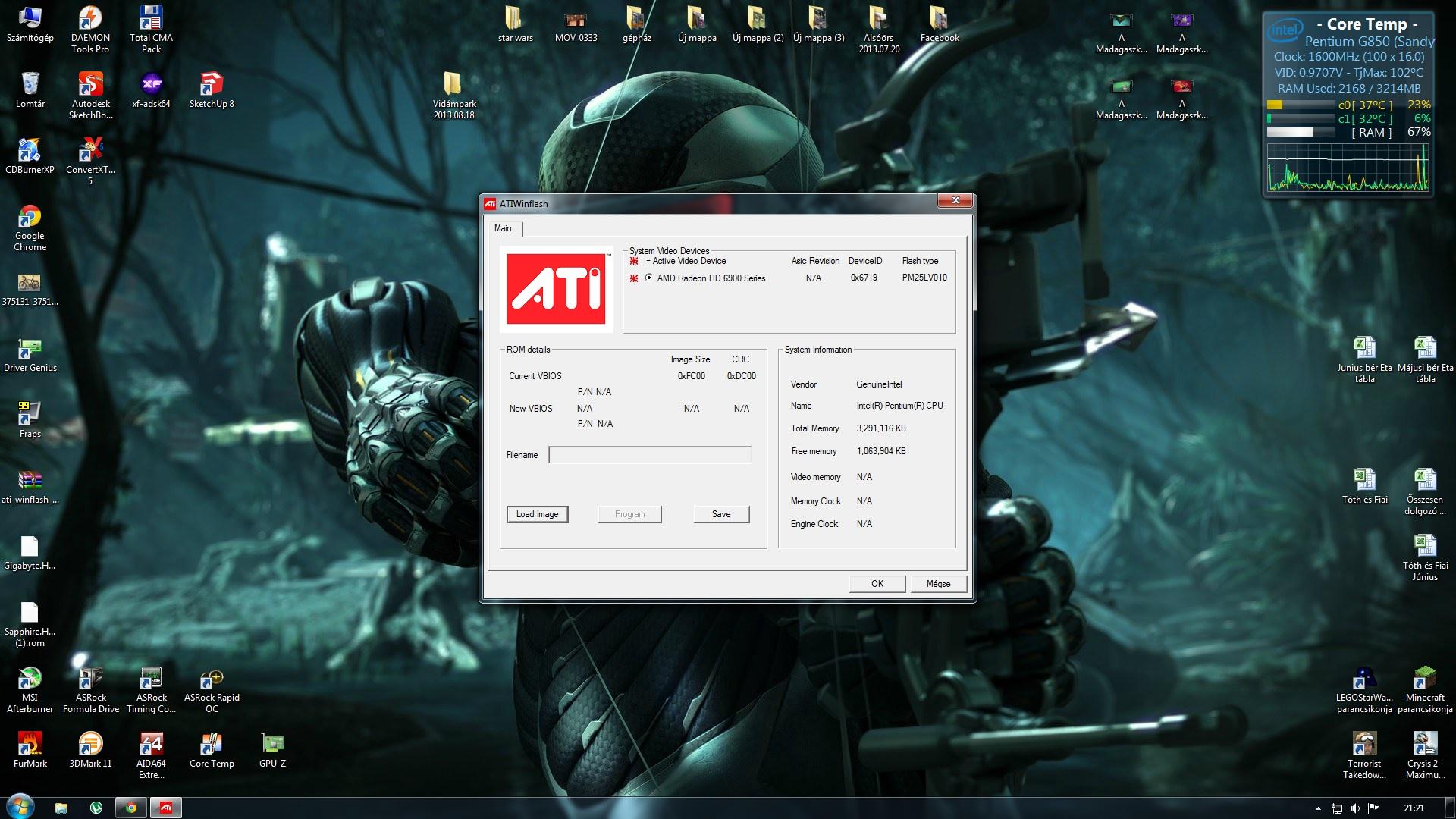The image size is (1456, 819).
Task: Click the taskbar clock showing 21:21
Action: pyautogui.click(x=1414, y=808)
